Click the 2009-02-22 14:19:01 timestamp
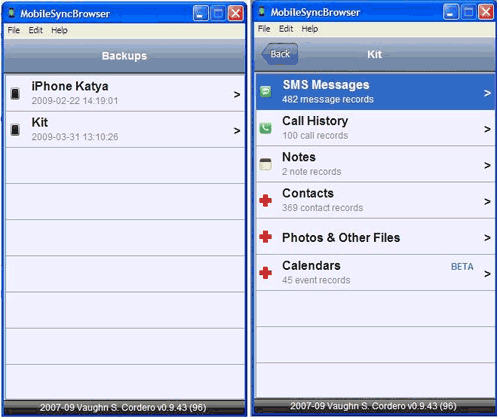Viewport: 500px width, 419px height. click(x=75, y=101)
